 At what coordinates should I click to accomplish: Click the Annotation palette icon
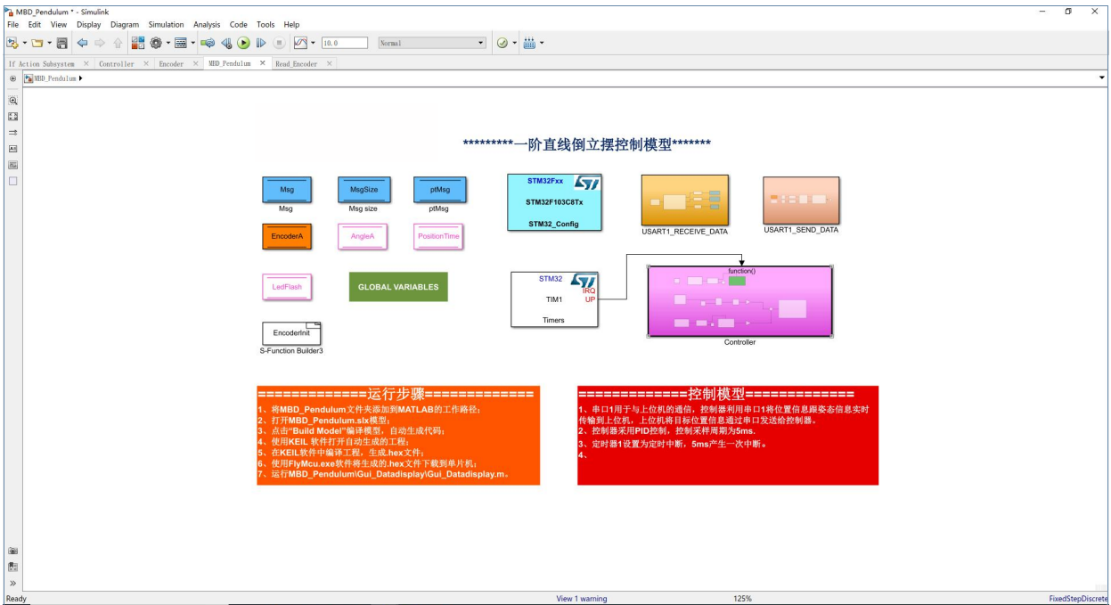[13, 149]
